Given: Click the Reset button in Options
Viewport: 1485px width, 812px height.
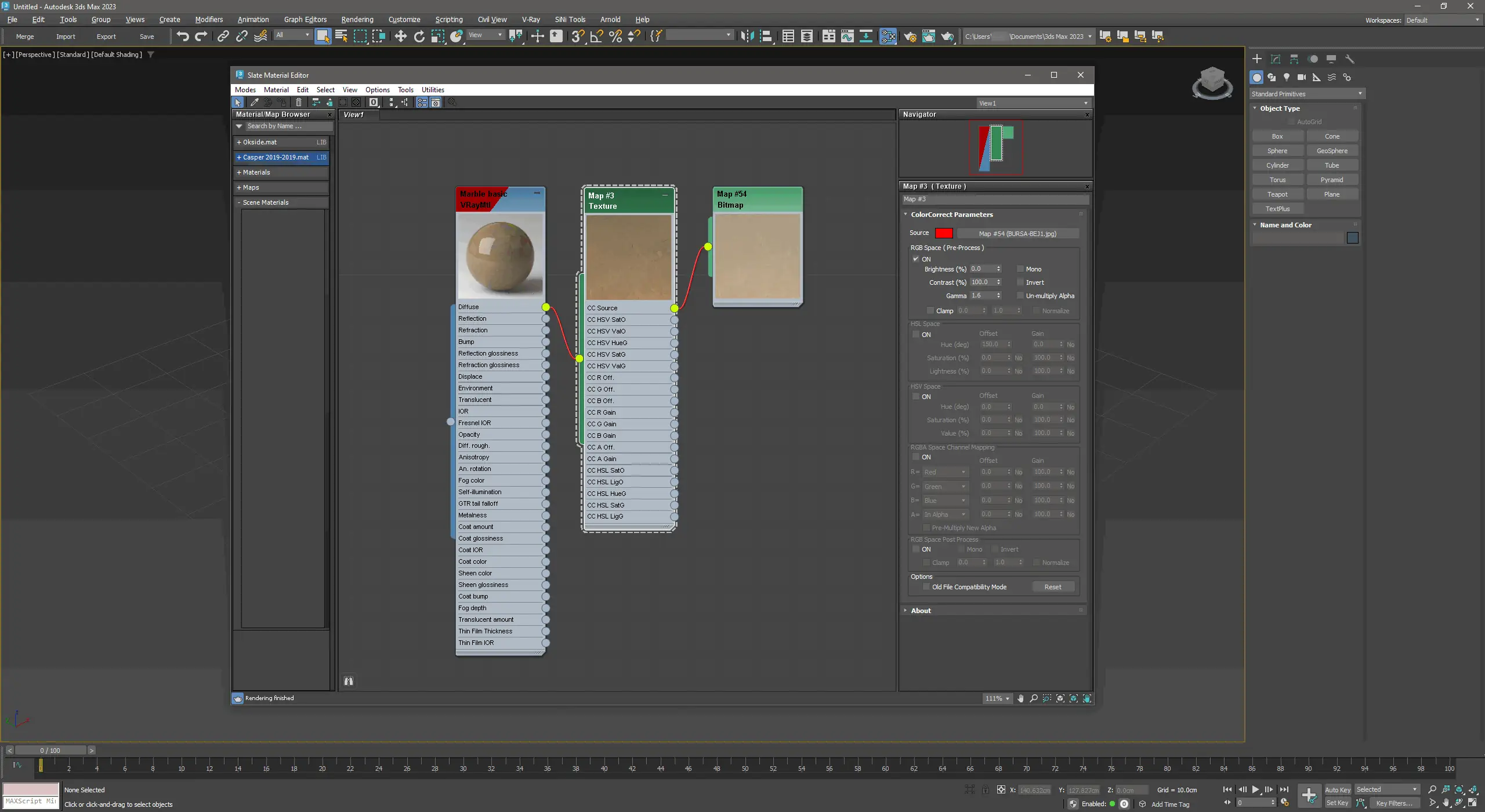Looking at the screenshot, I should [1052, 587].
